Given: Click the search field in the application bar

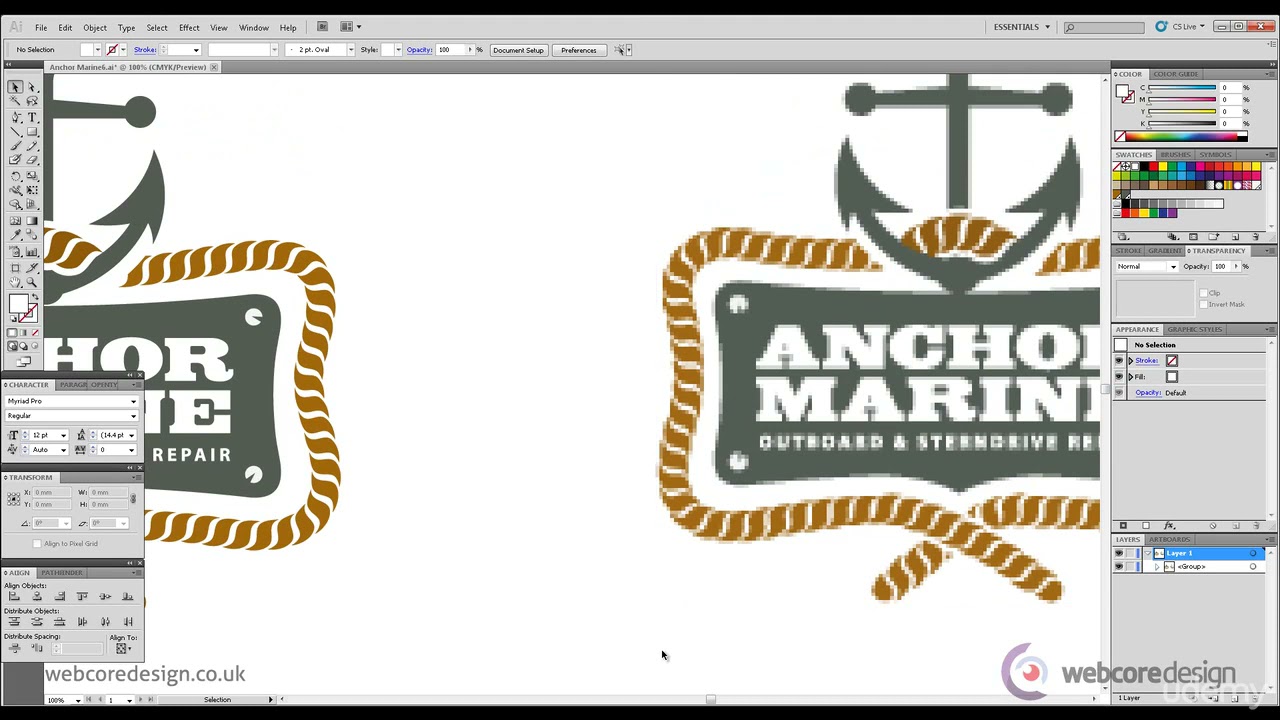Looking at the screenshot, I should (x=1104, y=27).
